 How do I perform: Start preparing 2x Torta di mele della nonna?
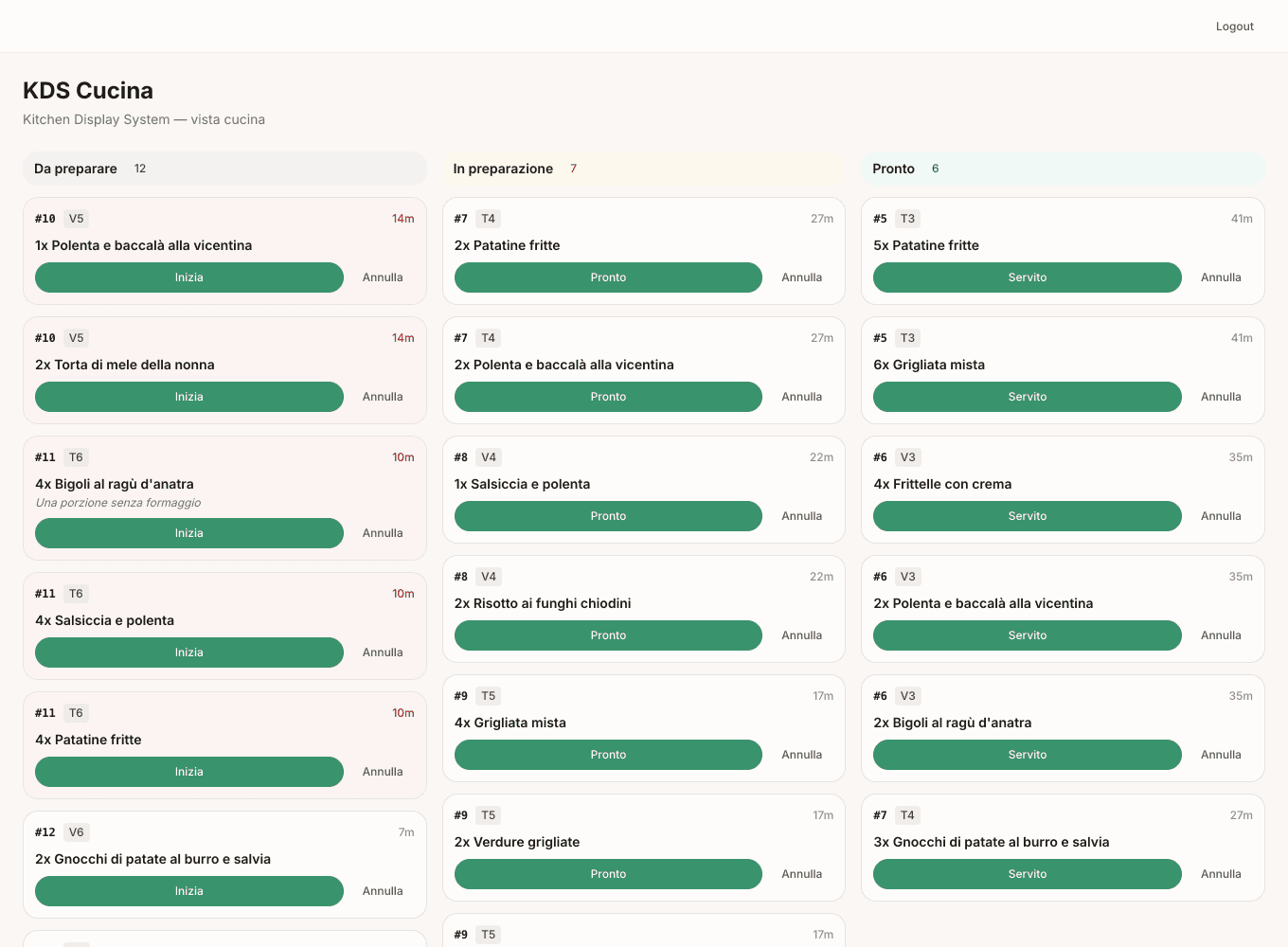(x=189, y=397)
